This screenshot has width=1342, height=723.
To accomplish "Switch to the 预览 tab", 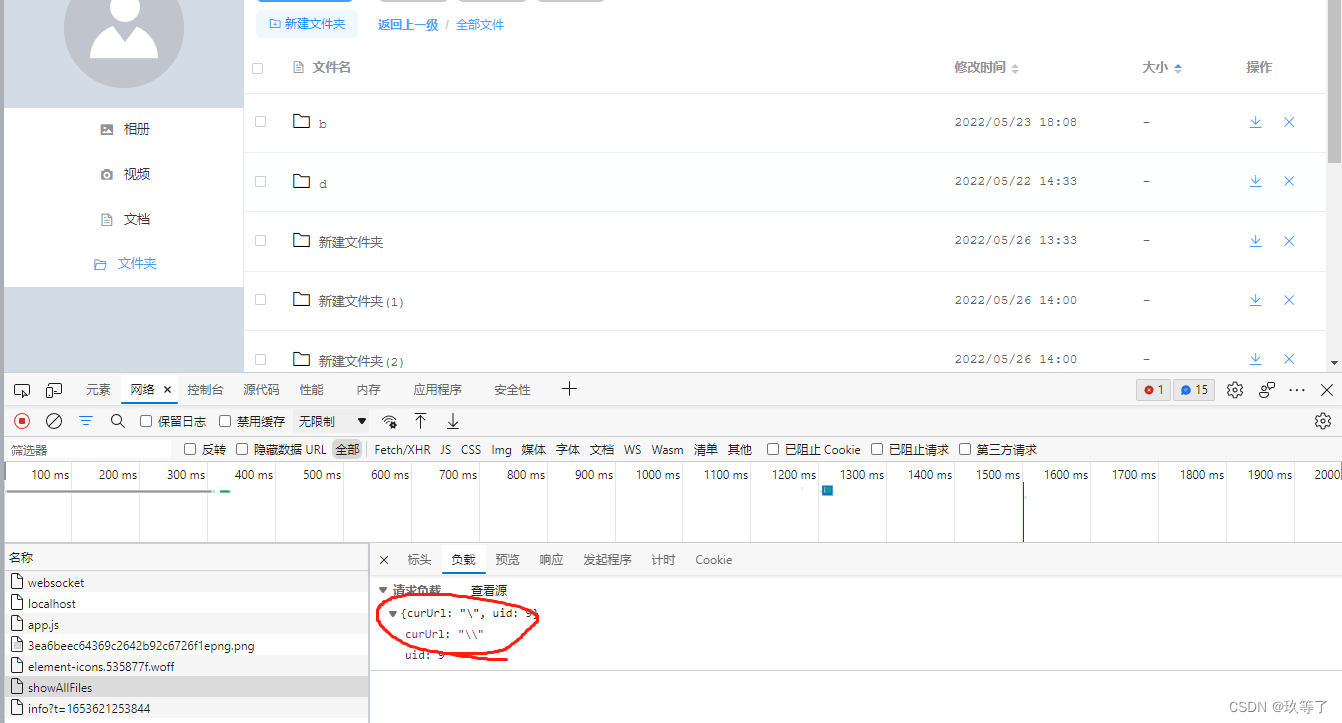I will 507,559.
